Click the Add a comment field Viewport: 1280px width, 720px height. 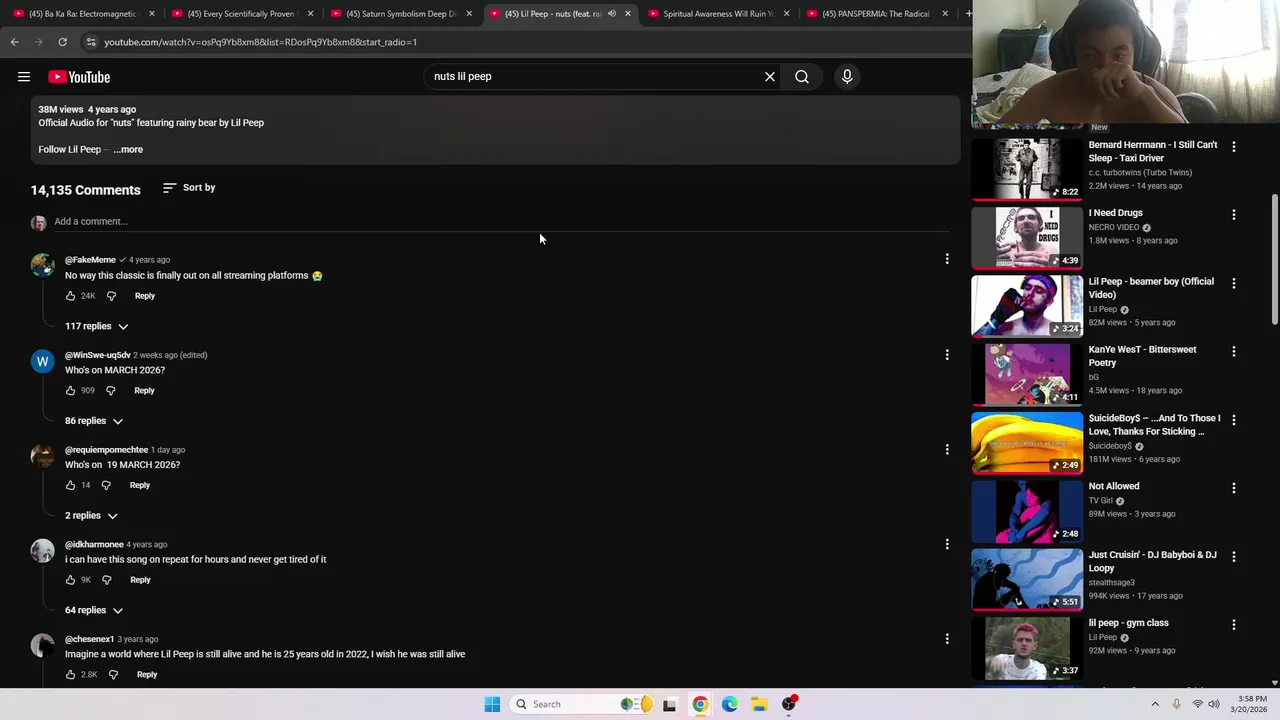point(500,222)
